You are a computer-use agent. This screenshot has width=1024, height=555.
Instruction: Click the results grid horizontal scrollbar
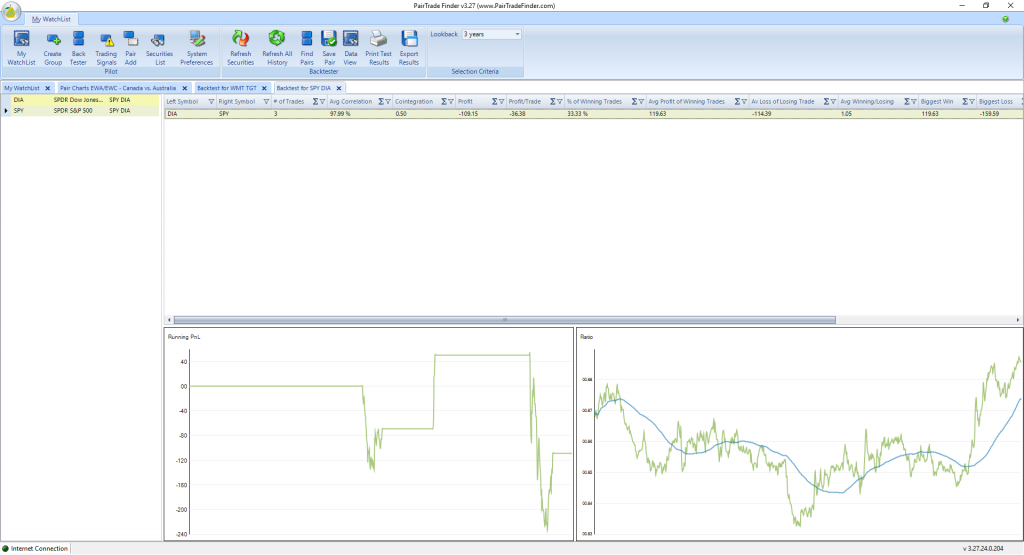500,320
